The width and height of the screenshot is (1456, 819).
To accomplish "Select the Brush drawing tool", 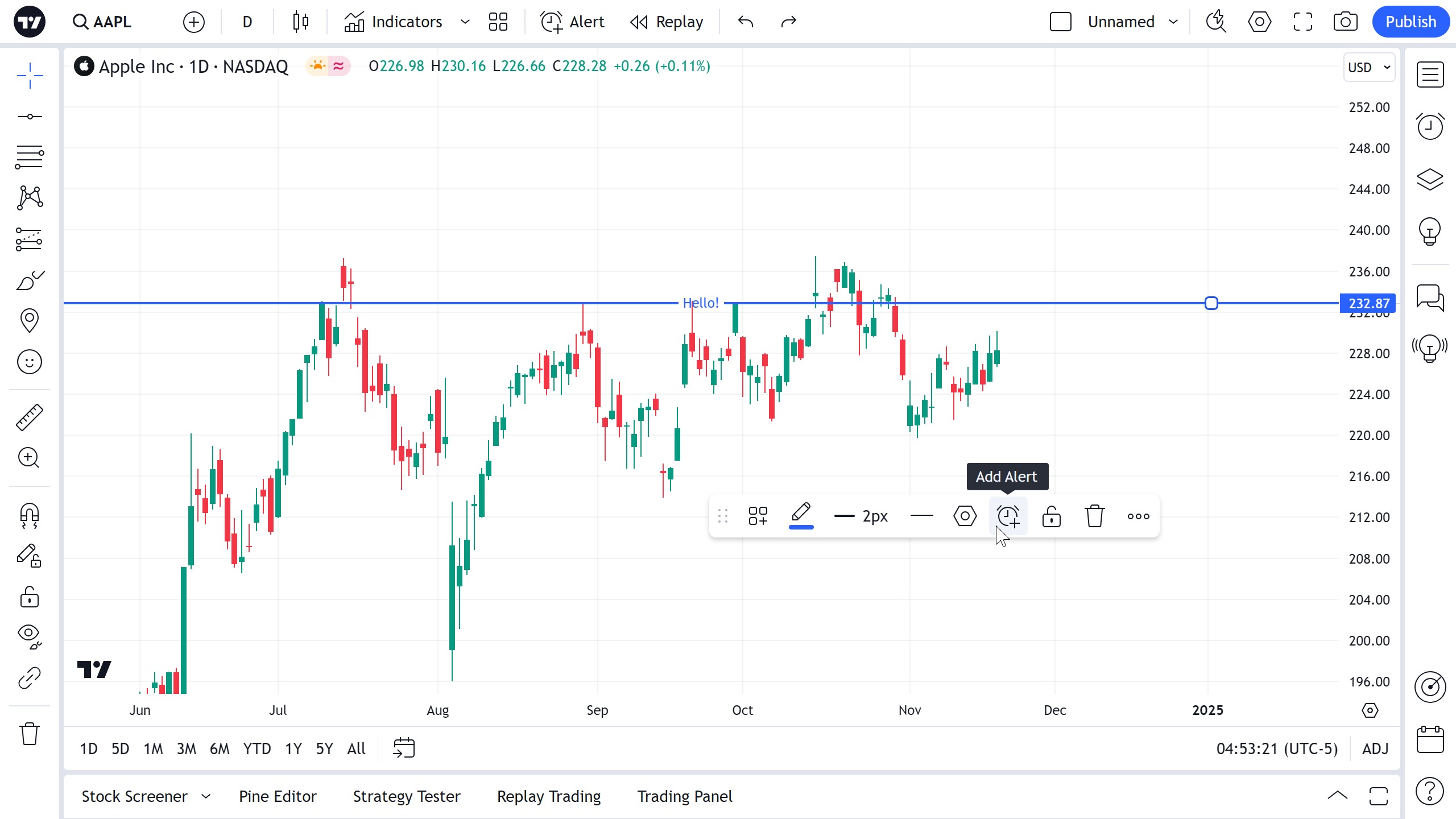I will [x=30, y=280].
